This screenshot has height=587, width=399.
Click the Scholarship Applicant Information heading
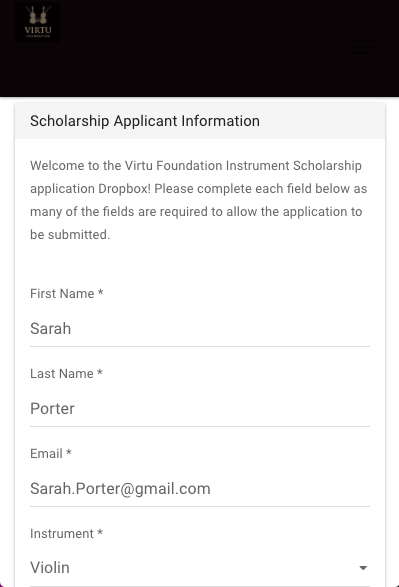pos(145,121)
